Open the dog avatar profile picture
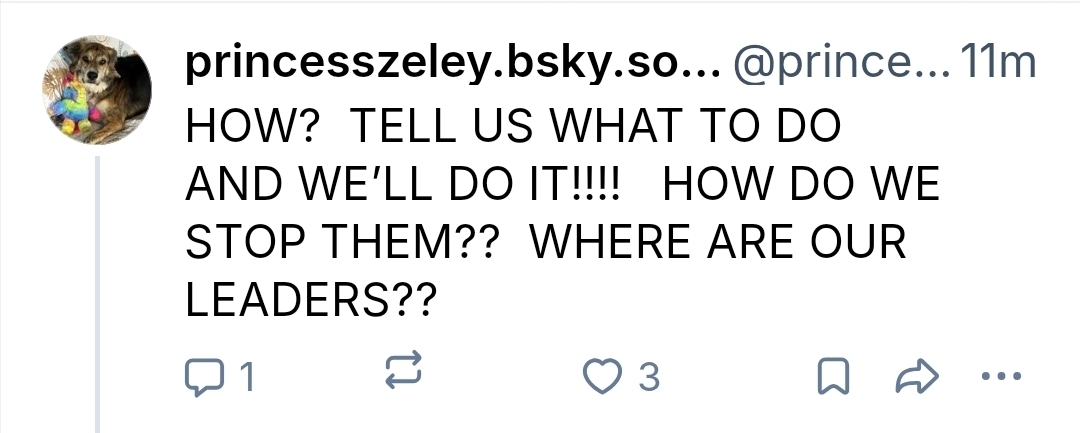 (x=98, y=89)
